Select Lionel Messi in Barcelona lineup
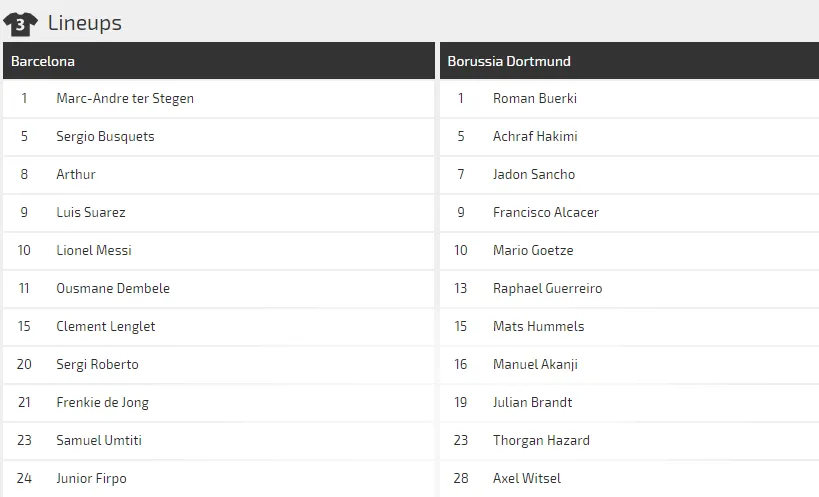Screen dimensions: 819x497 point(94,250)
